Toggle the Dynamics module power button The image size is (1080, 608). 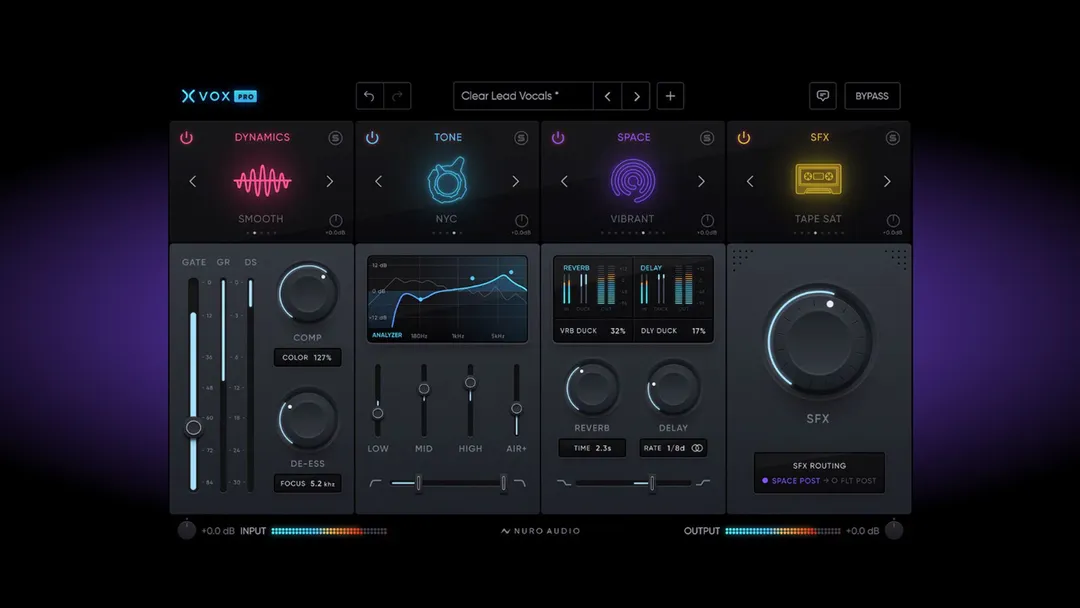186,137
